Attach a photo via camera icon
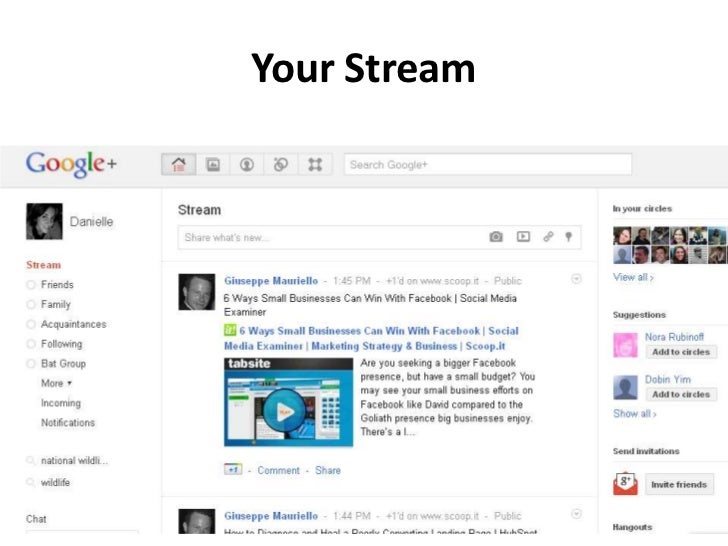728x546 pixels. point(496,237)
